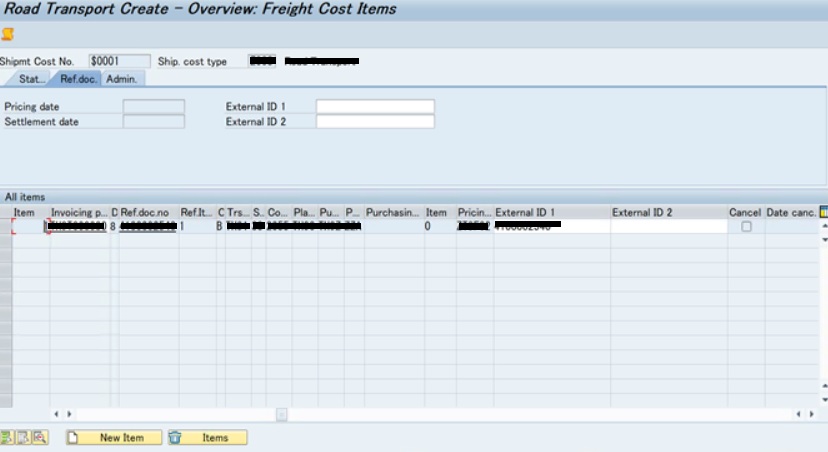Switch to the Stat... tab
828x452 pixels.
31,79
